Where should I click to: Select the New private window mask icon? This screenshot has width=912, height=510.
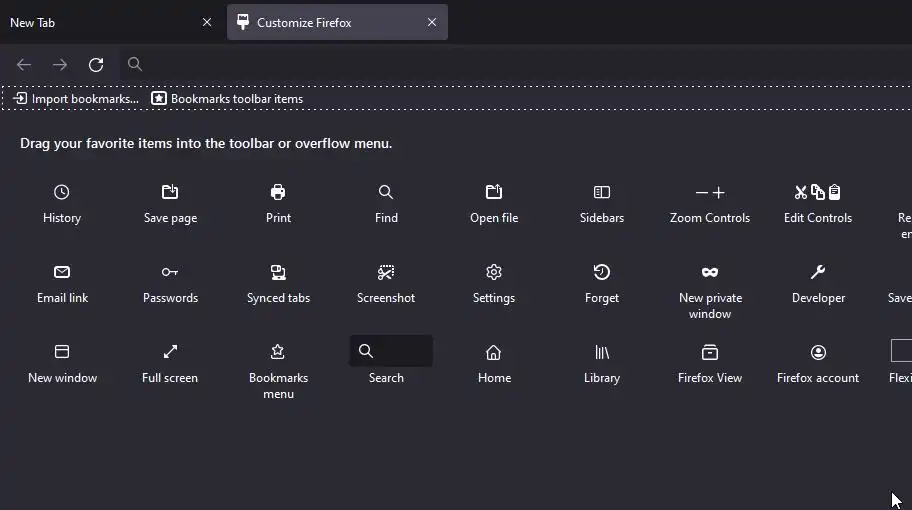click(710, 272)
